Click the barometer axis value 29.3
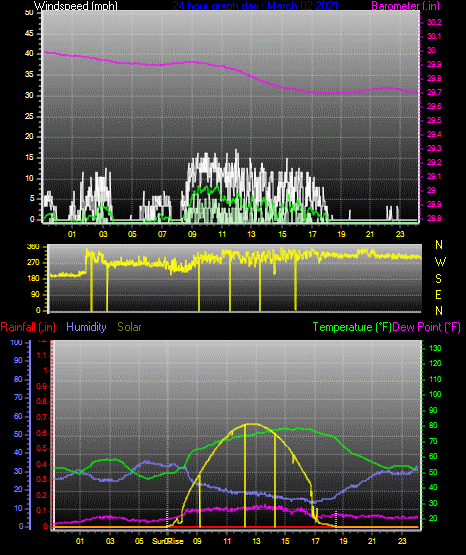 [x=434, y=148]
